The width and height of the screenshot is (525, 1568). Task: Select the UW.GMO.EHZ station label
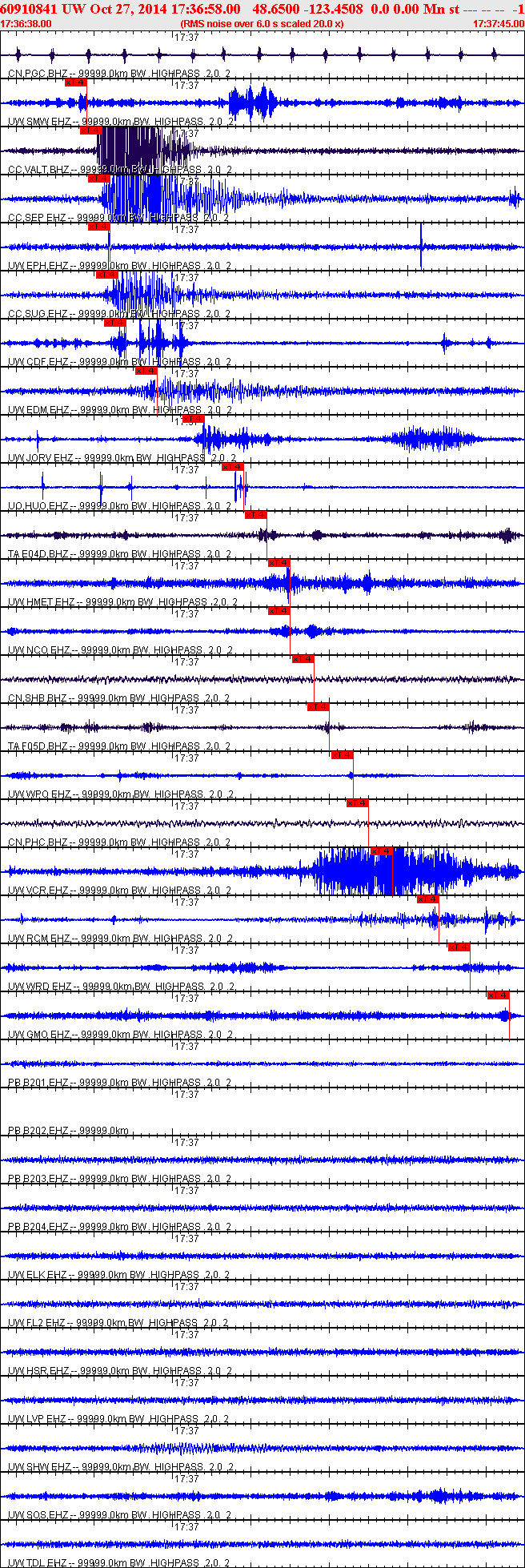click(39, 1035)
